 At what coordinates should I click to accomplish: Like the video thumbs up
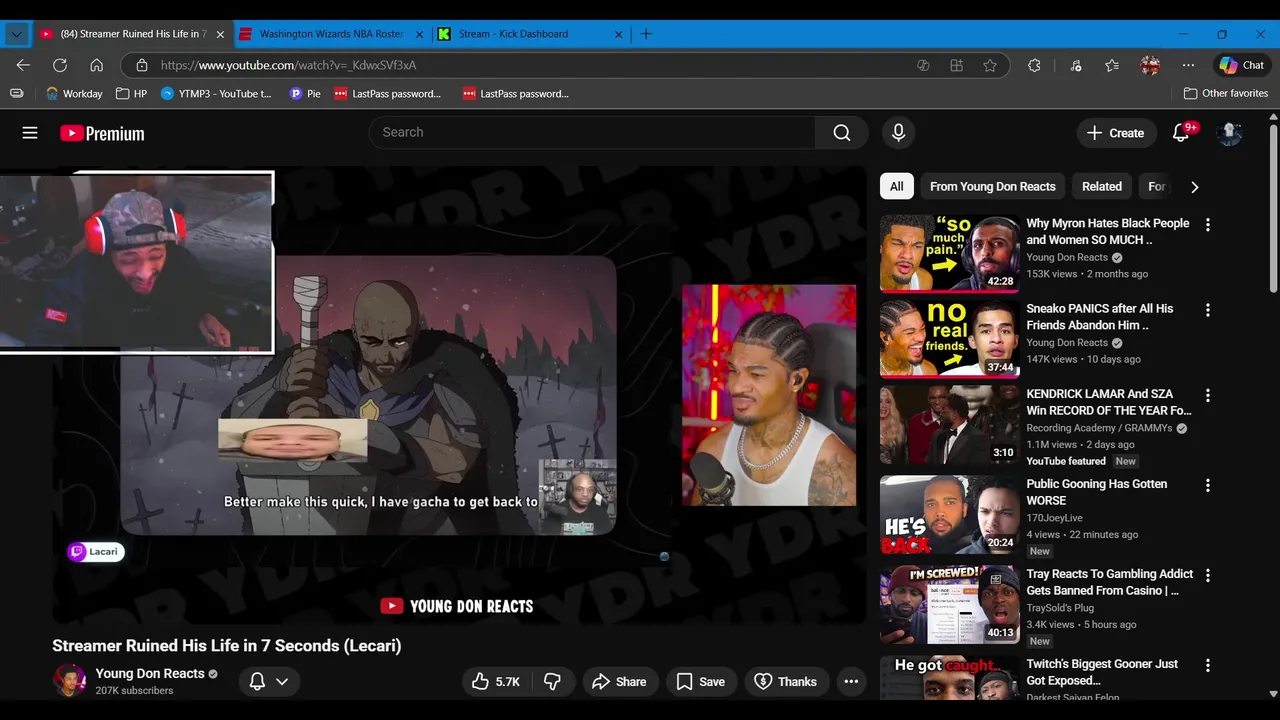pyautogui.click(x=496, y=681)
